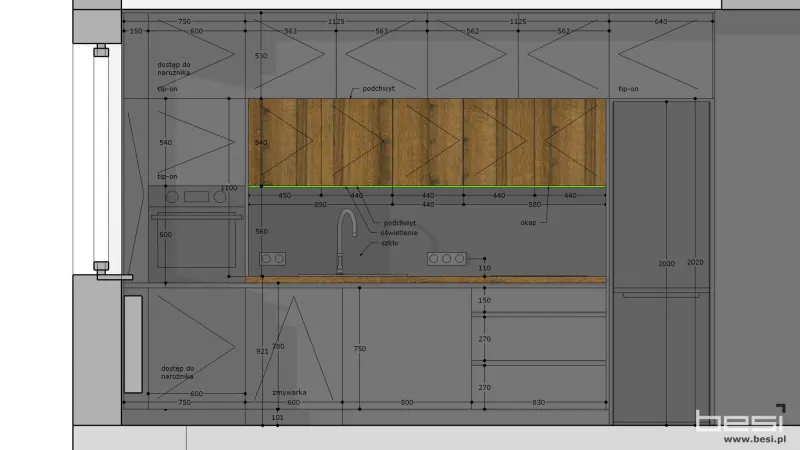This screenshot has height=450, width=800.
Task: Select the 921 countertop height dimension
Action: click(262, 351)
